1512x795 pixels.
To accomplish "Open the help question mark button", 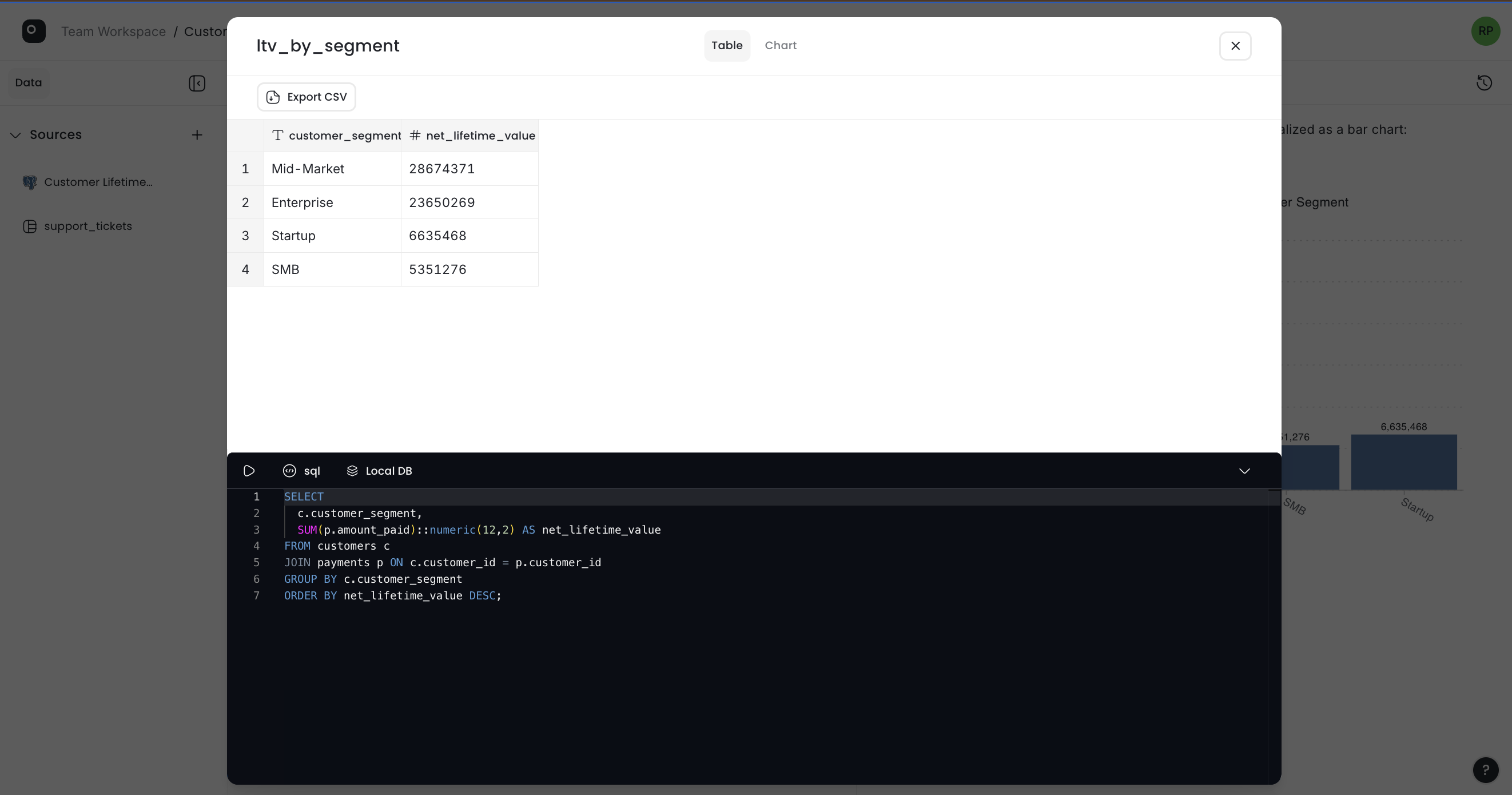I will click(1486, 770).
